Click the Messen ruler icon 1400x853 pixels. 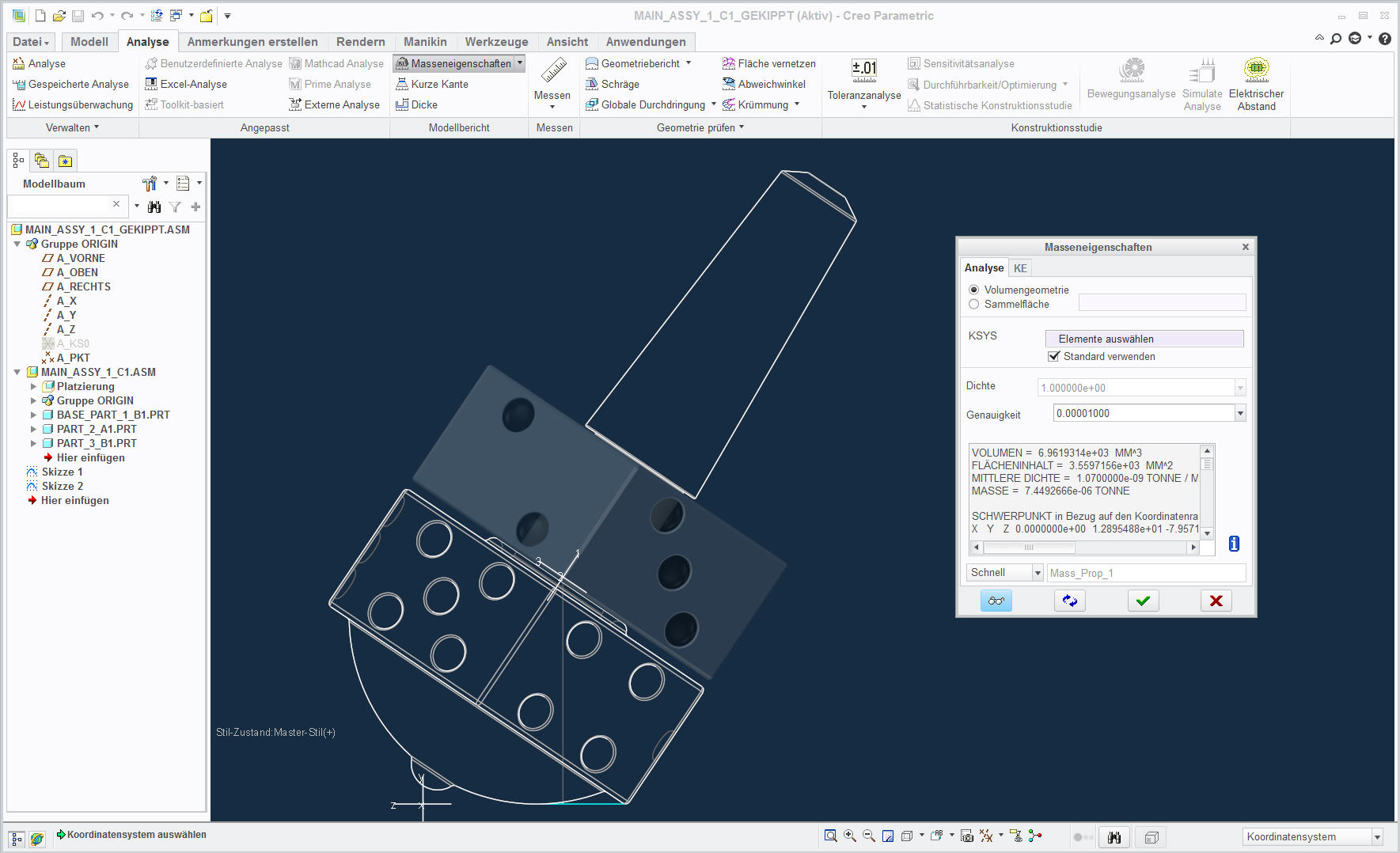tap(552, 72)
